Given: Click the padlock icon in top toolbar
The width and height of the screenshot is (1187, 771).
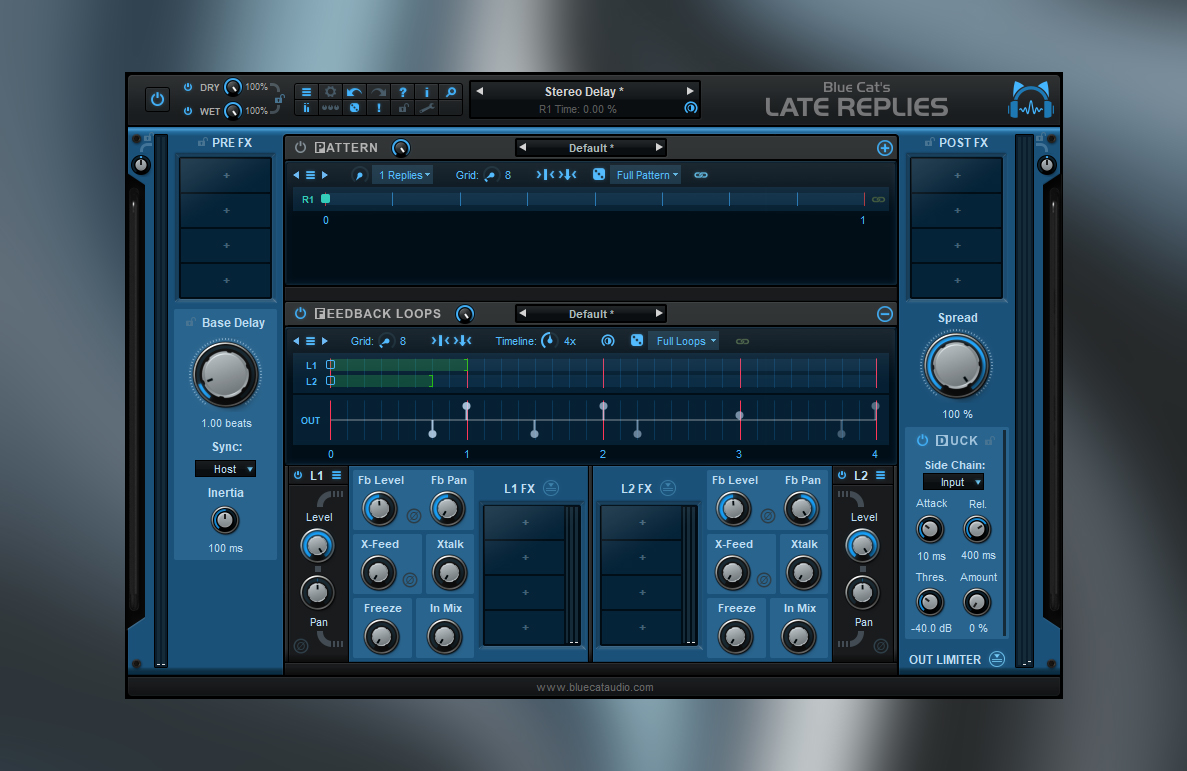Looking at the screenshot, I should coord(403,108).
